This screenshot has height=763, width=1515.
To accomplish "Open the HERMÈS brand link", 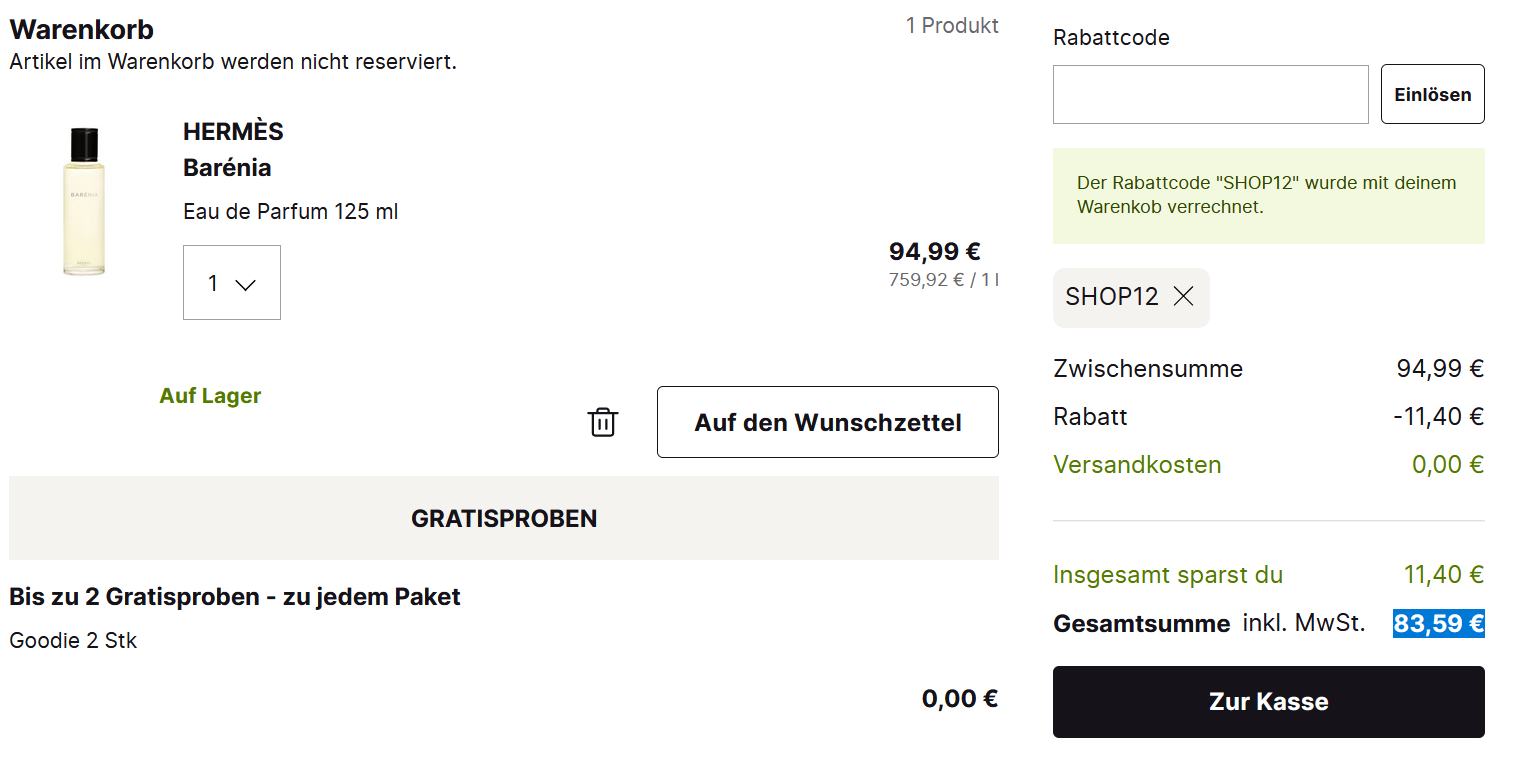I will (x=233, y=132).
